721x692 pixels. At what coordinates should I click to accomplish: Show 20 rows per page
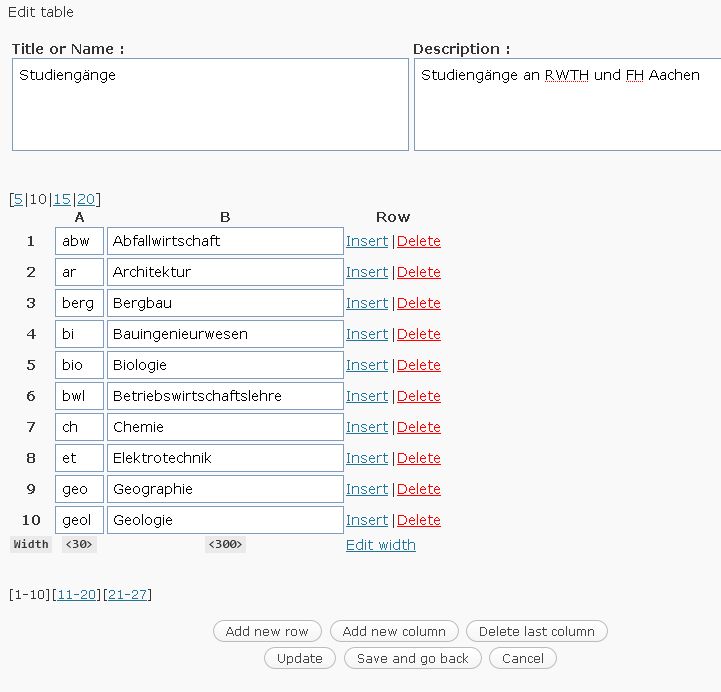pyautogui.click(x=86, y=199)
